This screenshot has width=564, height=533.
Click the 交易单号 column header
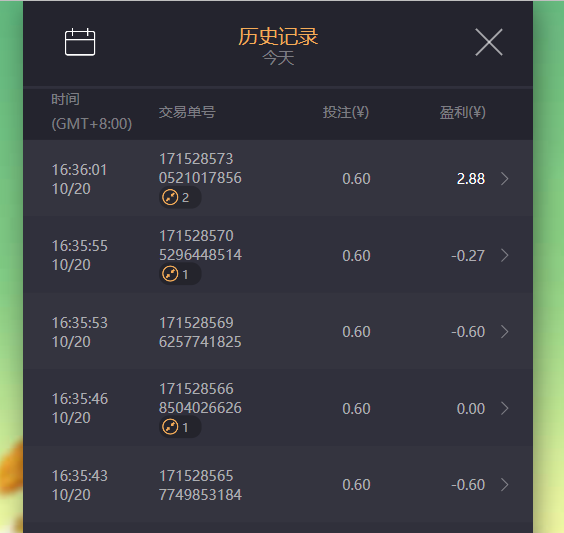(187, 113)
